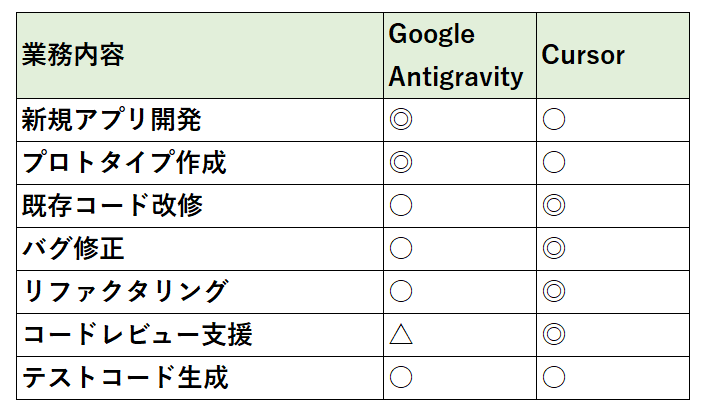Viewport: 703px width, 407px height.
Task: Click single circle for 新規アプリ開発 under Cursor
Action: pyautogui.click(x=554, y=119)
